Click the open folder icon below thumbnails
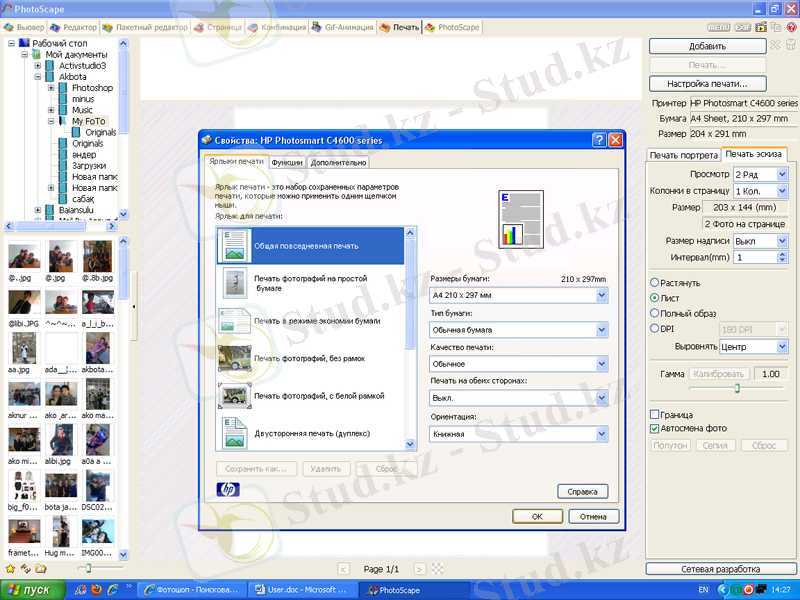This screenshot has height=600, width=800. [x=41, y=568]
